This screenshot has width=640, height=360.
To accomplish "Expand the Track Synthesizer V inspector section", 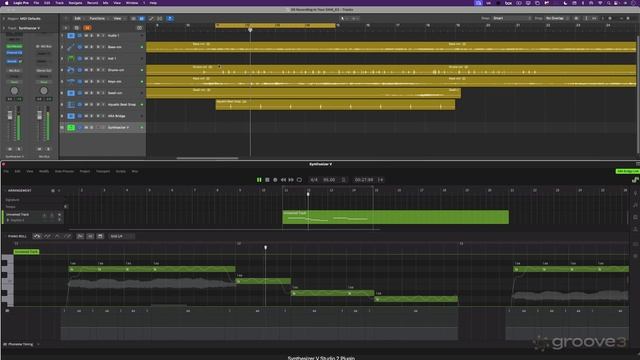I will coord(4,28).
